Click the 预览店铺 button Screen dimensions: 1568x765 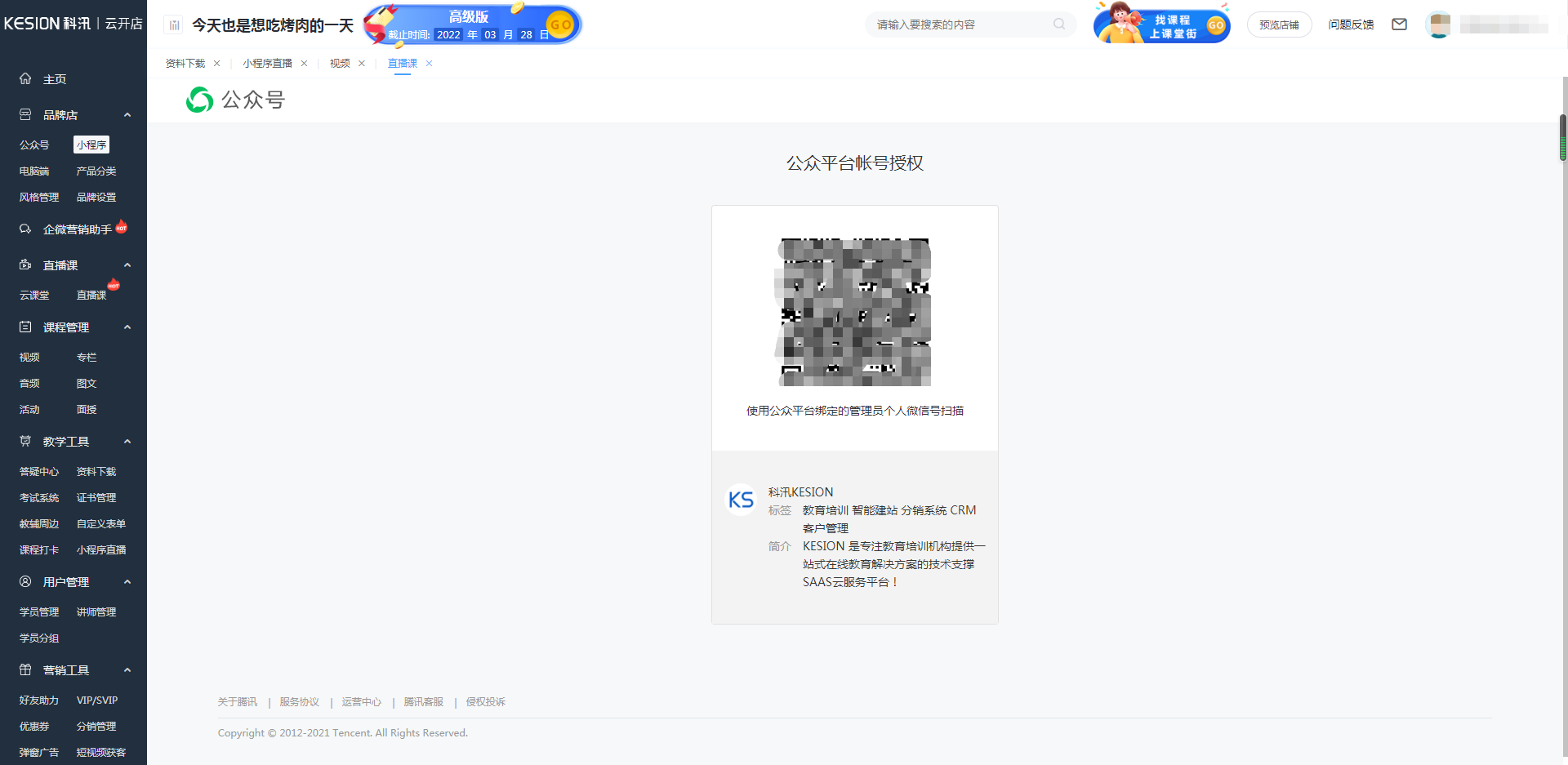(1279, 24)
